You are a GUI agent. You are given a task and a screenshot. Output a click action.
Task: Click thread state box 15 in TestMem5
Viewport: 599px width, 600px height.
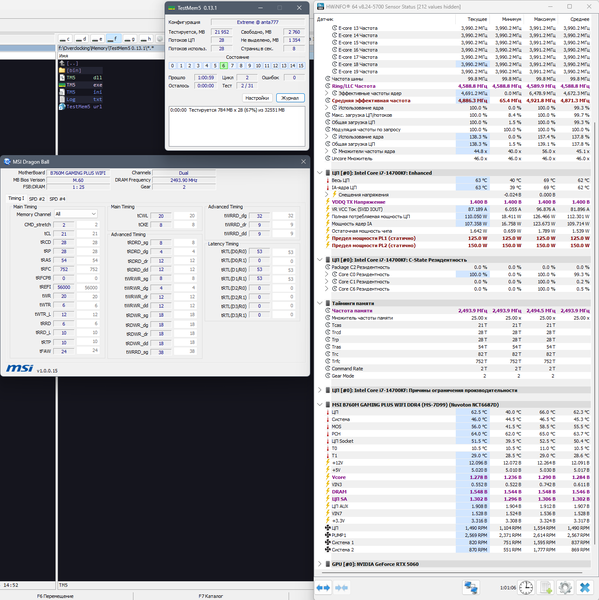tap(301, 66)
